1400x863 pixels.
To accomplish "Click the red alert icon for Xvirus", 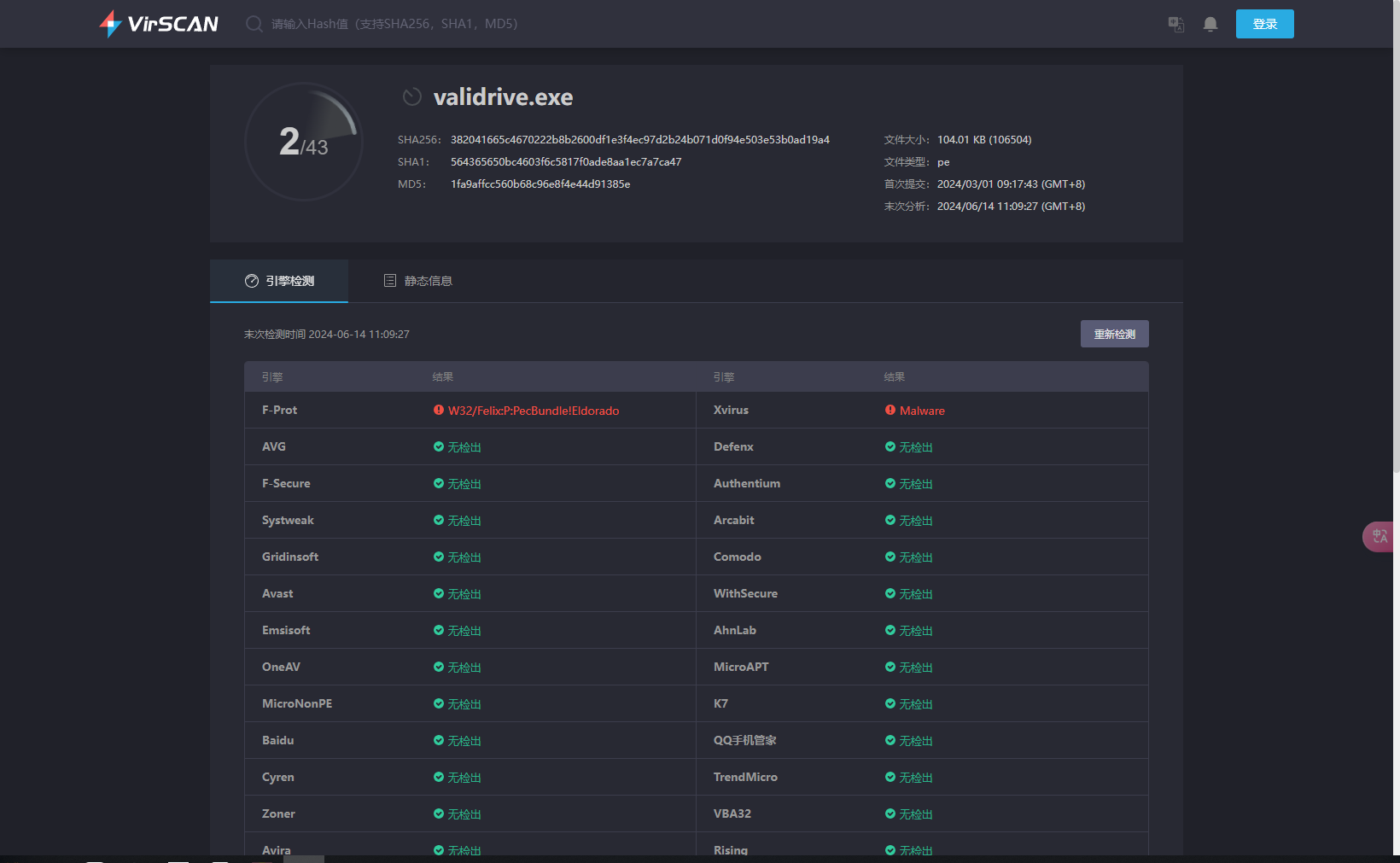I will (x=890, y=411).
